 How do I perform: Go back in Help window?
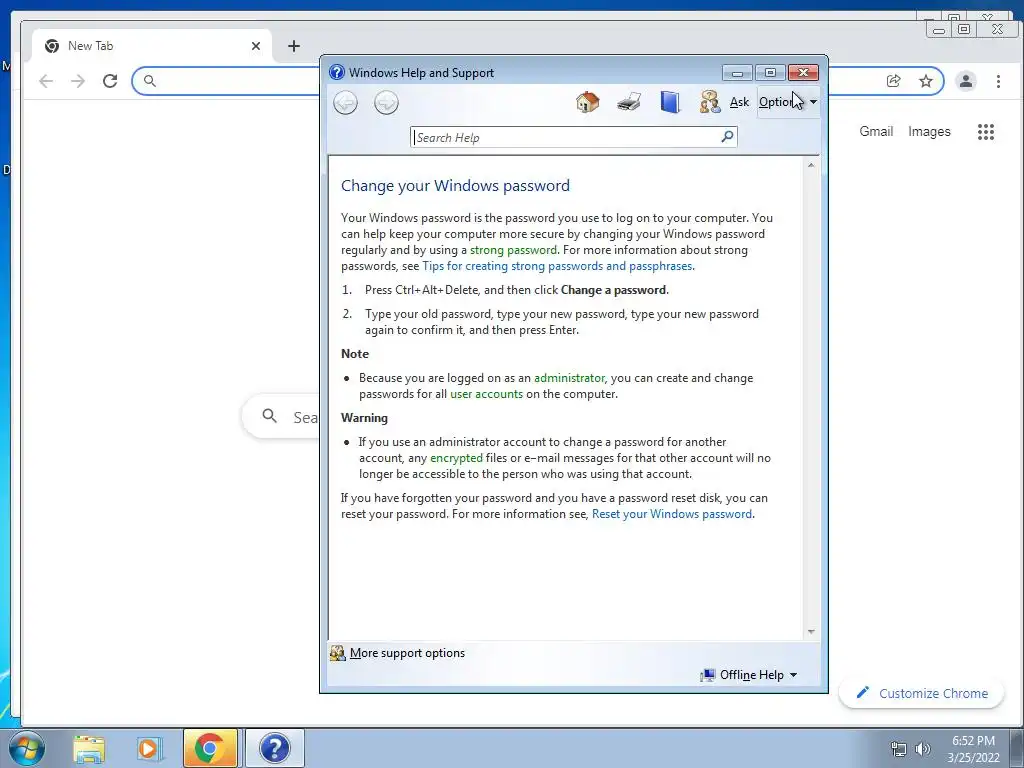345,103
